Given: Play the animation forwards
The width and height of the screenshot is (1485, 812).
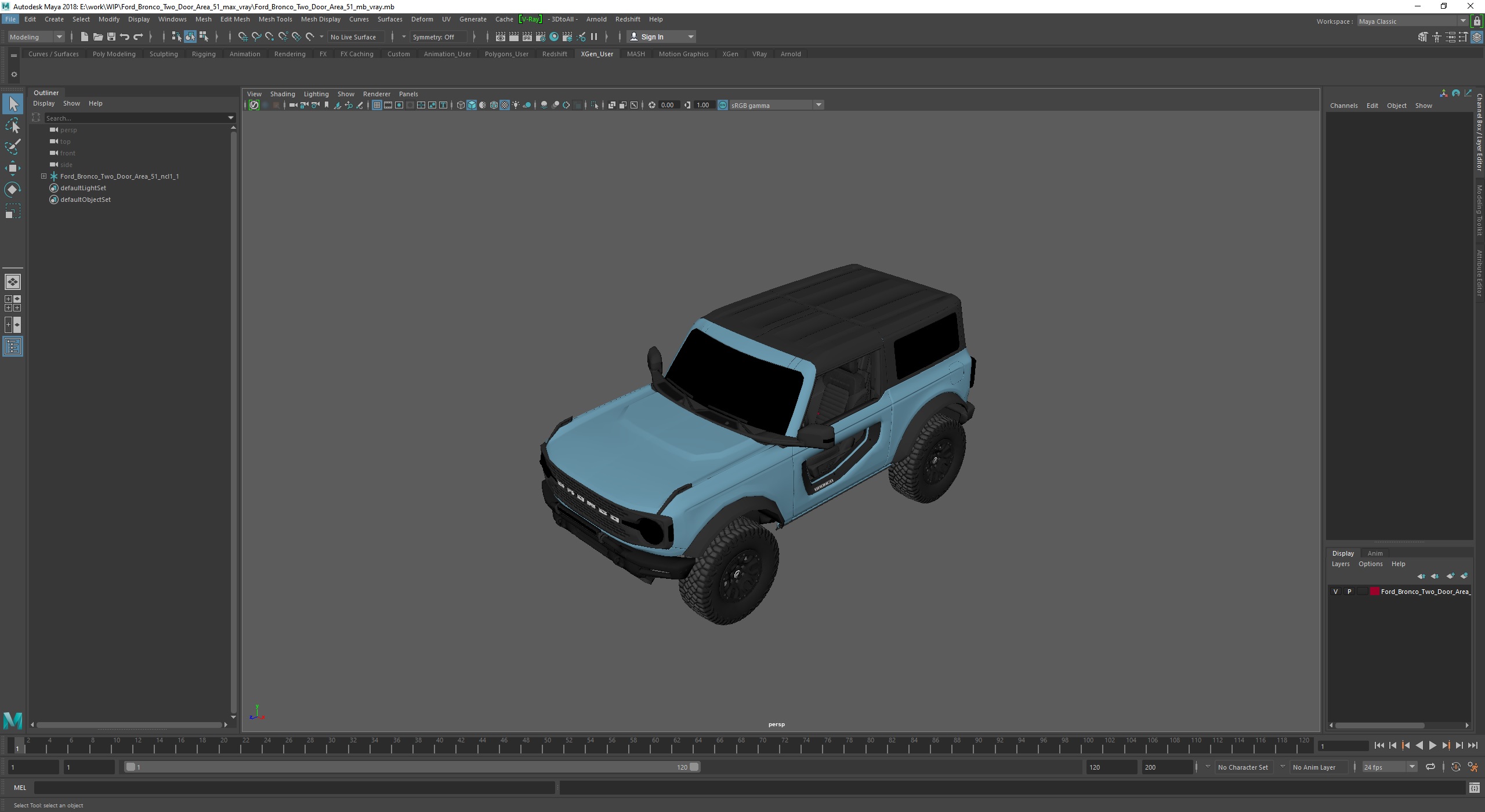Looking at the screenshot, I should tap(1432, 746).
